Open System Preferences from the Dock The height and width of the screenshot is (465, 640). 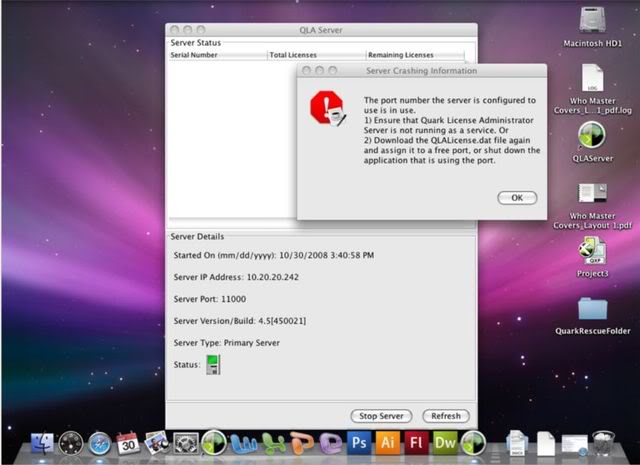pyautogui.click(x=186, y=444)
